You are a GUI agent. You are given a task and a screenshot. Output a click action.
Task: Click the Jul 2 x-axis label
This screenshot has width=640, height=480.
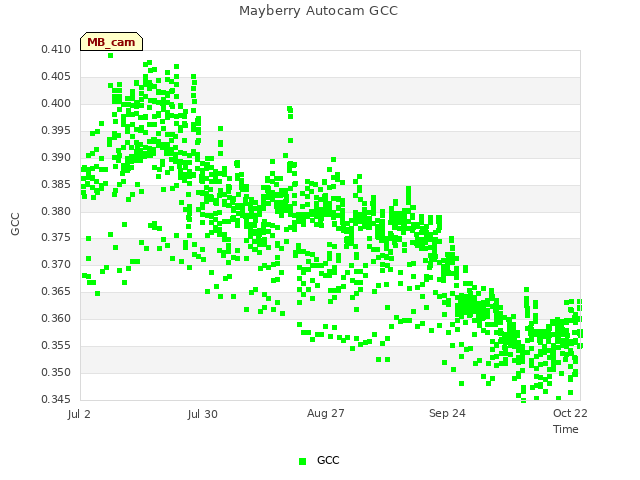coord(79,414)
